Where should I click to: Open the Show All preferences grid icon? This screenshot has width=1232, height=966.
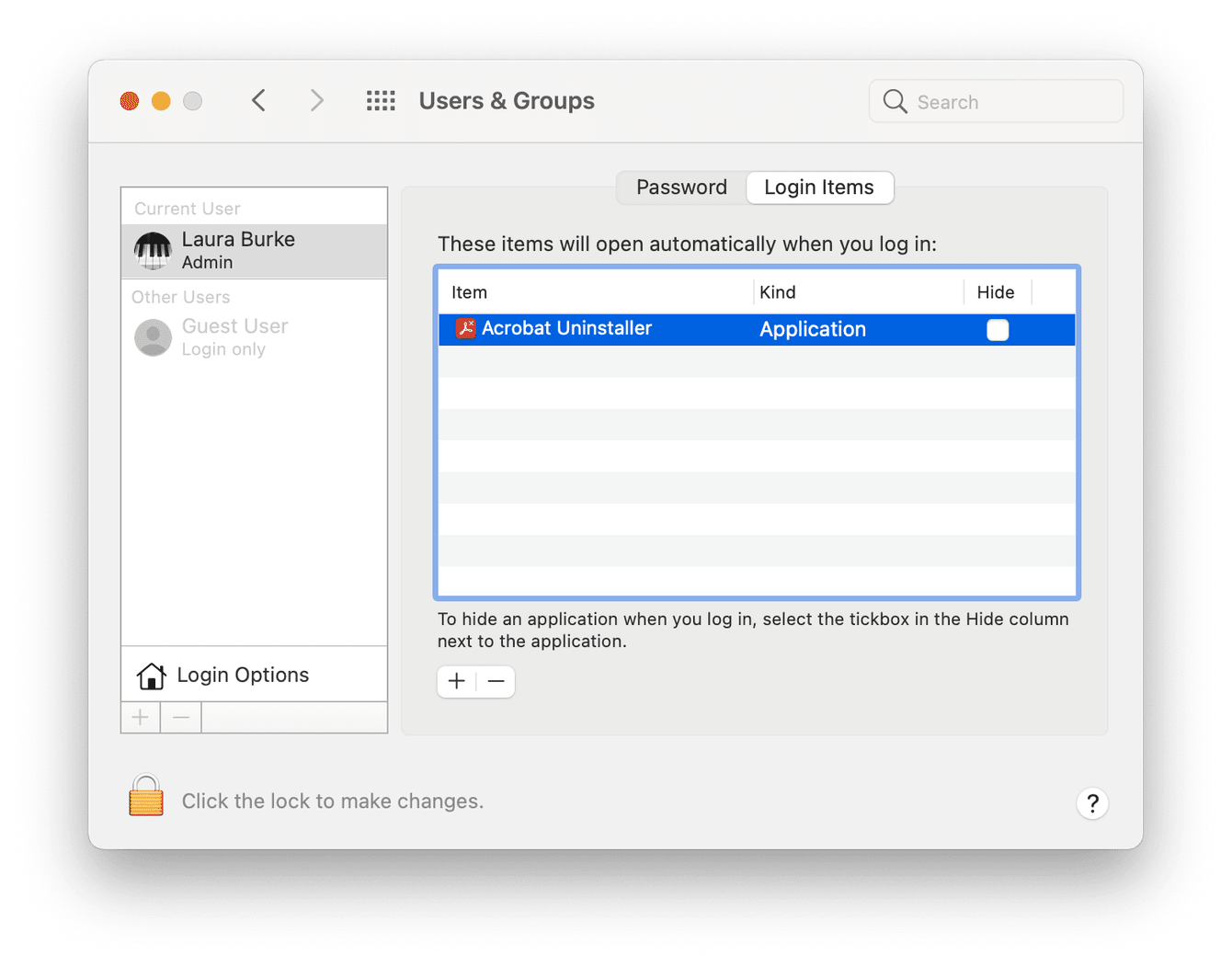coord(381,101)
